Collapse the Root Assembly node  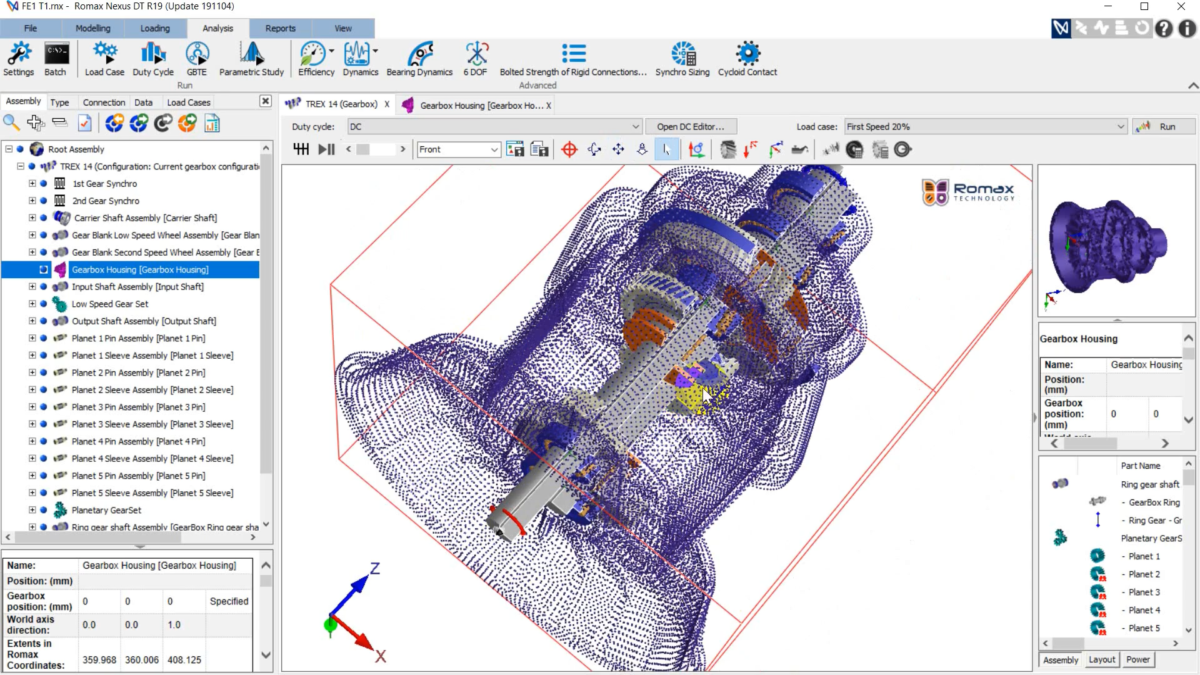point(8,149)
